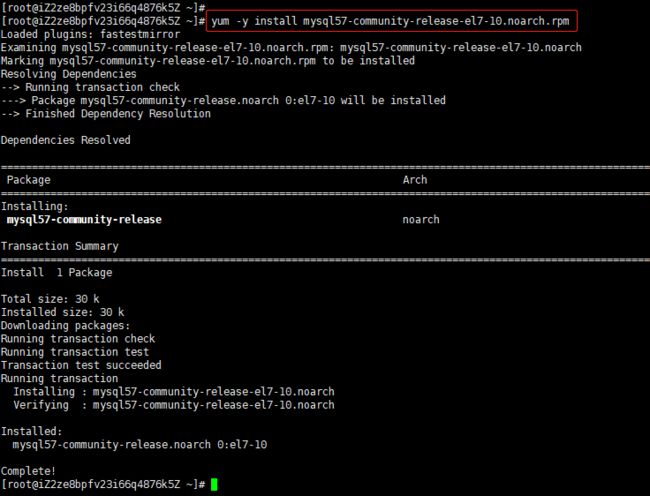Click 'Downloading packages:' line
Screen dimensions: 650x496
(65, 326)
